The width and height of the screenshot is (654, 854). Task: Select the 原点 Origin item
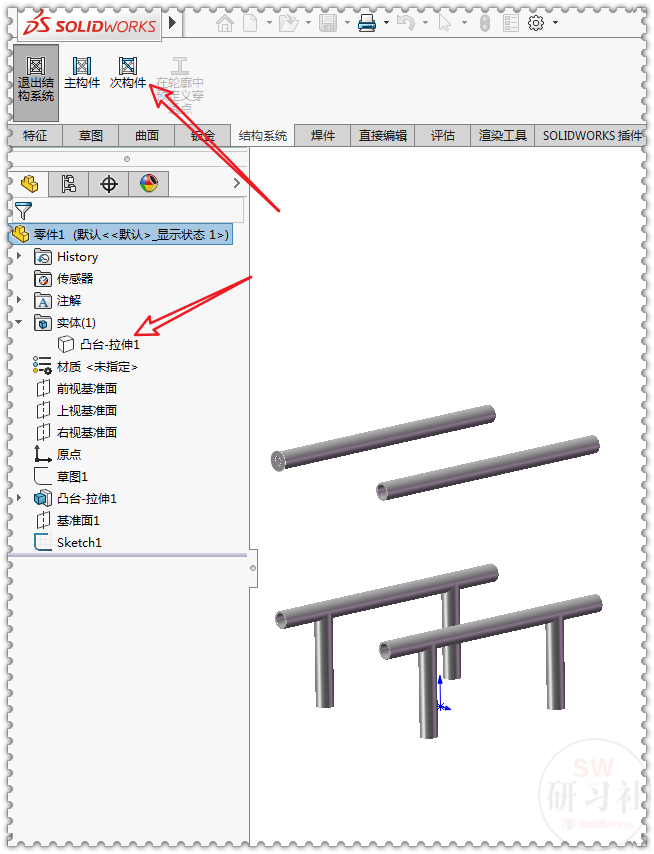point(58,454)
